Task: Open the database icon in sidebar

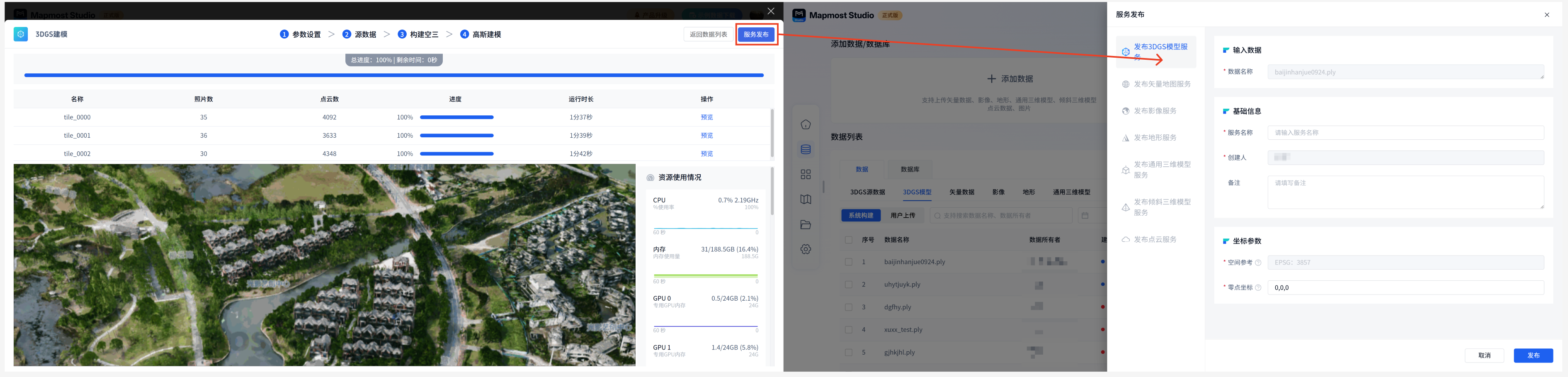Action: tap(805, 150)
